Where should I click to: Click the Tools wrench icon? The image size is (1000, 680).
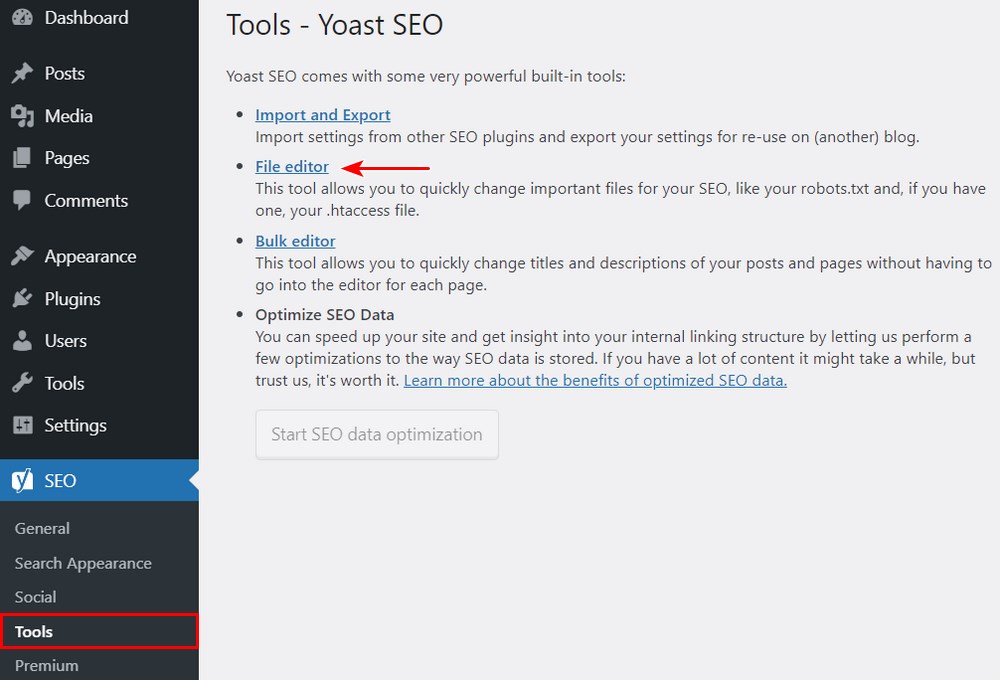[22, 383]
